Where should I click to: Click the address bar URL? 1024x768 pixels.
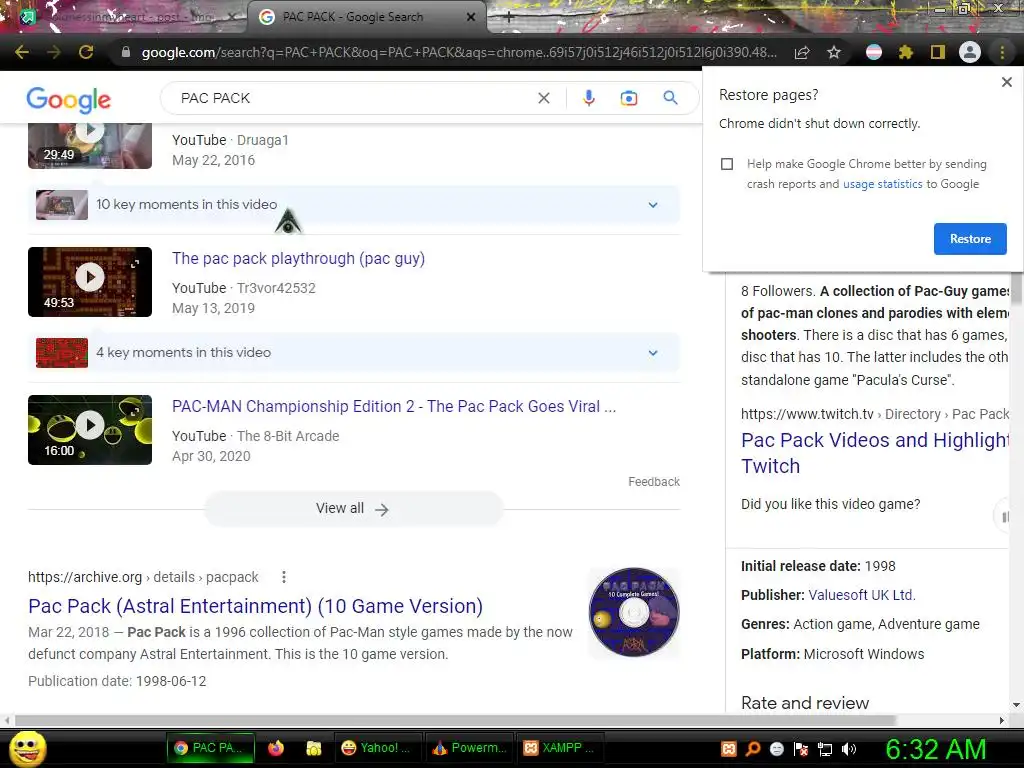coord(459,52)
